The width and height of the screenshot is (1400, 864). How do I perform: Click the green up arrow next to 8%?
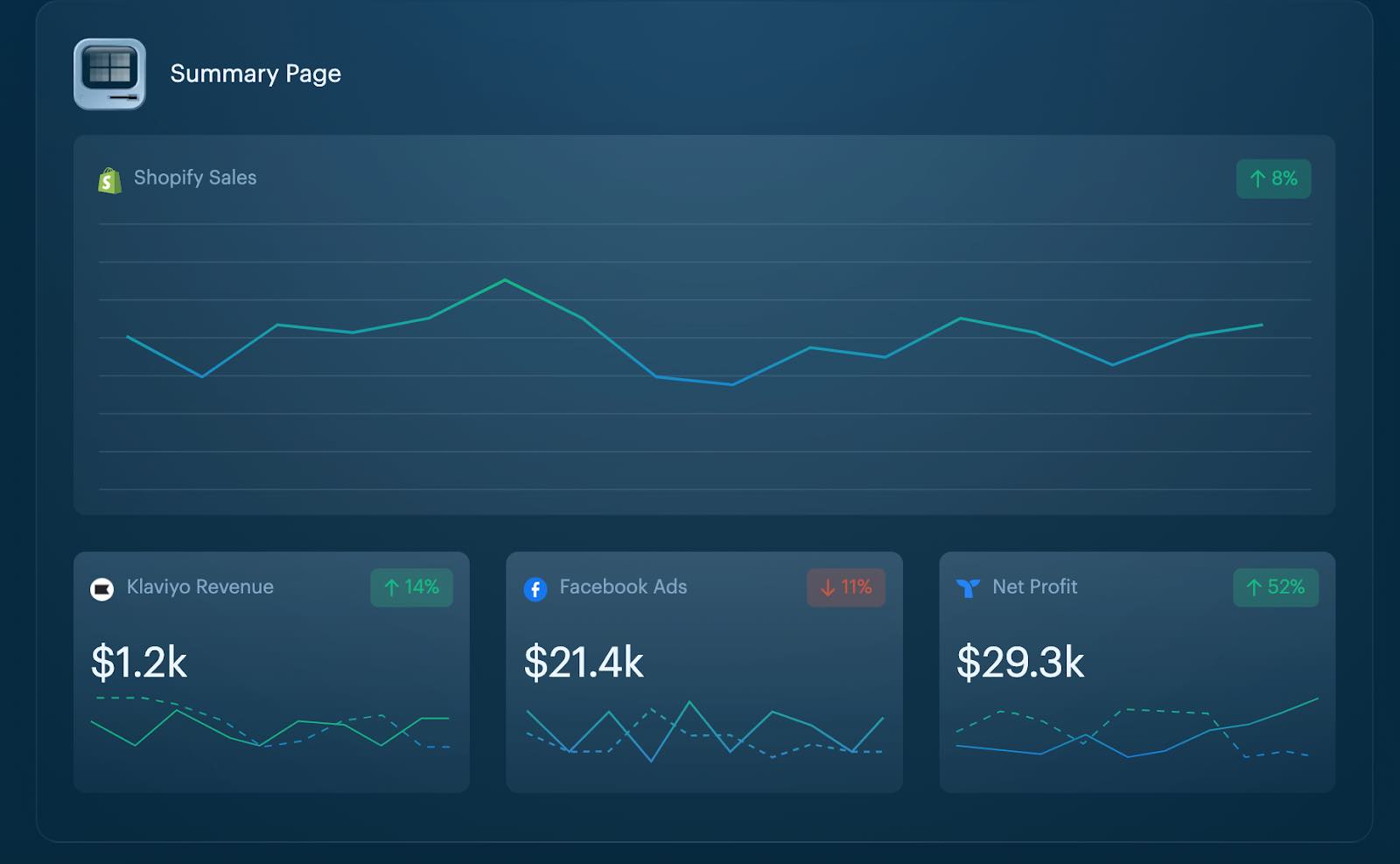tap(1257, 178)
